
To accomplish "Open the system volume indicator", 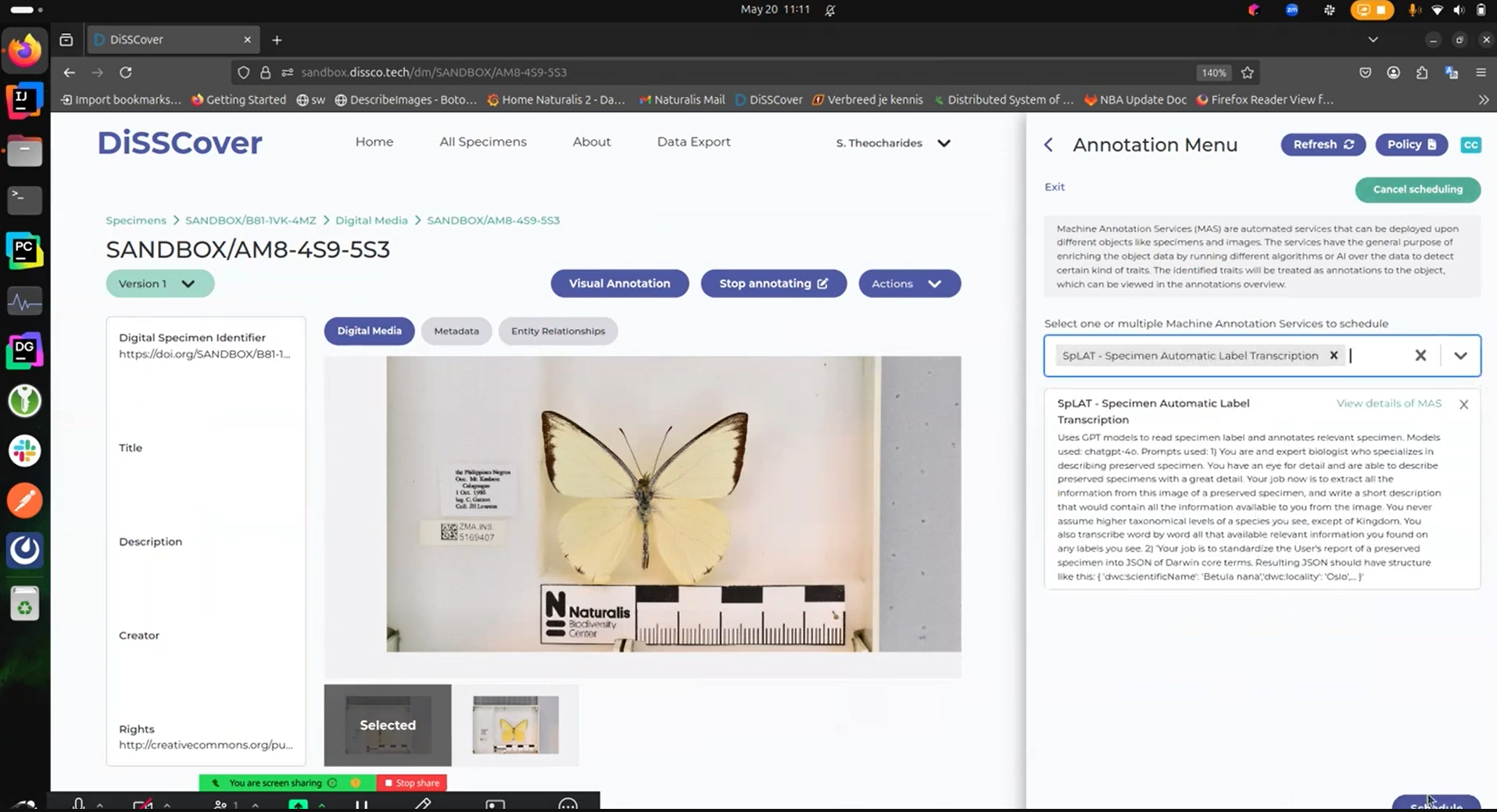I will tap(1459, 10).
